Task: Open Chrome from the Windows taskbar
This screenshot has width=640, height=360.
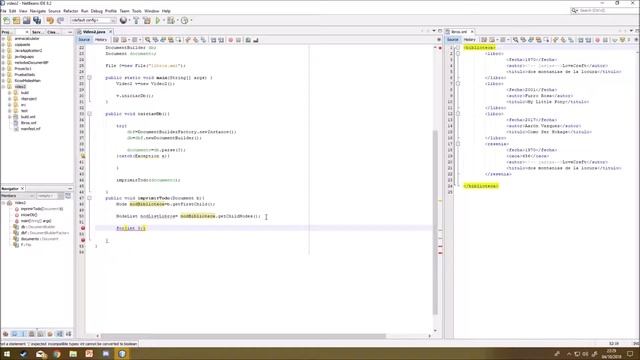Action: point(56,354)
